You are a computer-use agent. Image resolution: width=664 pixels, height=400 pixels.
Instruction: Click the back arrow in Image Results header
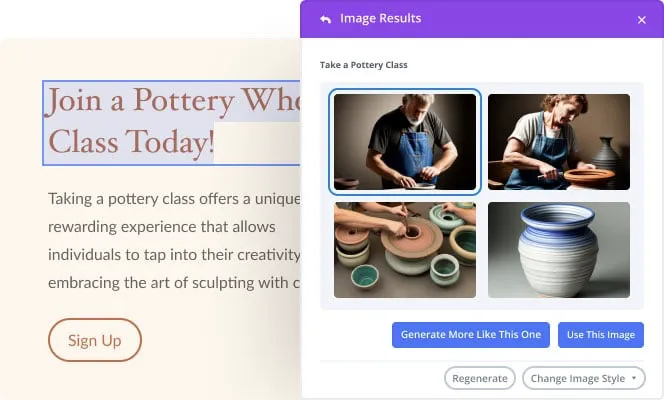click(x=325, y=19)
